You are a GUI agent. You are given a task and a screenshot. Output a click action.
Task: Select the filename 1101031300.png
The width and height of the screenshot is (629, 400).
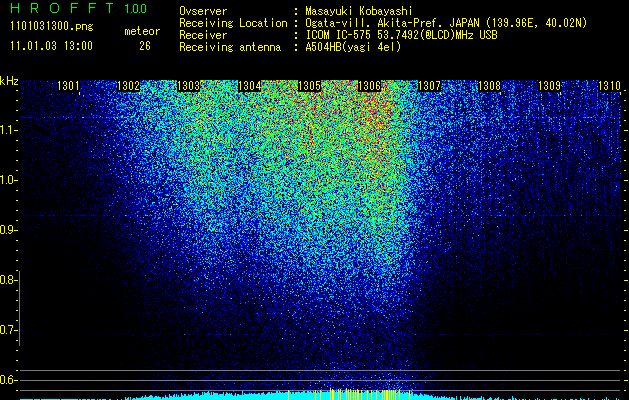point(52,27)
